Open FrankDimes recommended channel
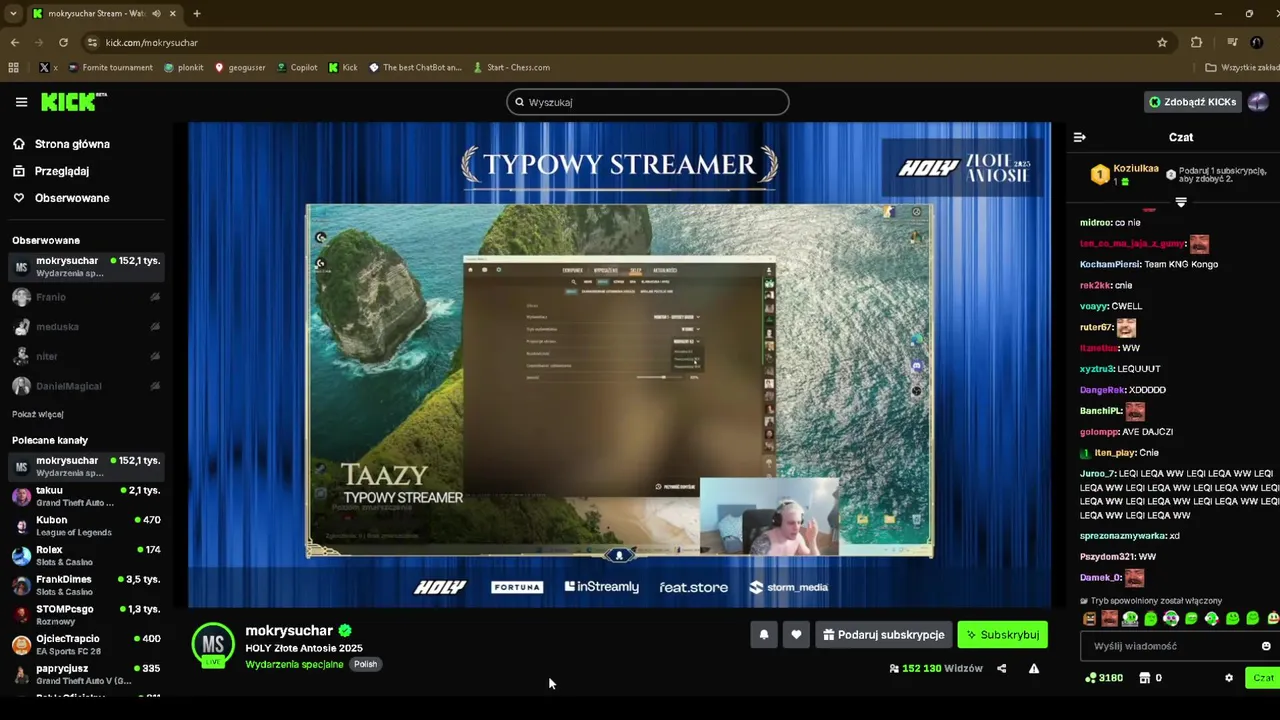The width and height of the screenshot is (1280, 720). (x=86, y=585)
